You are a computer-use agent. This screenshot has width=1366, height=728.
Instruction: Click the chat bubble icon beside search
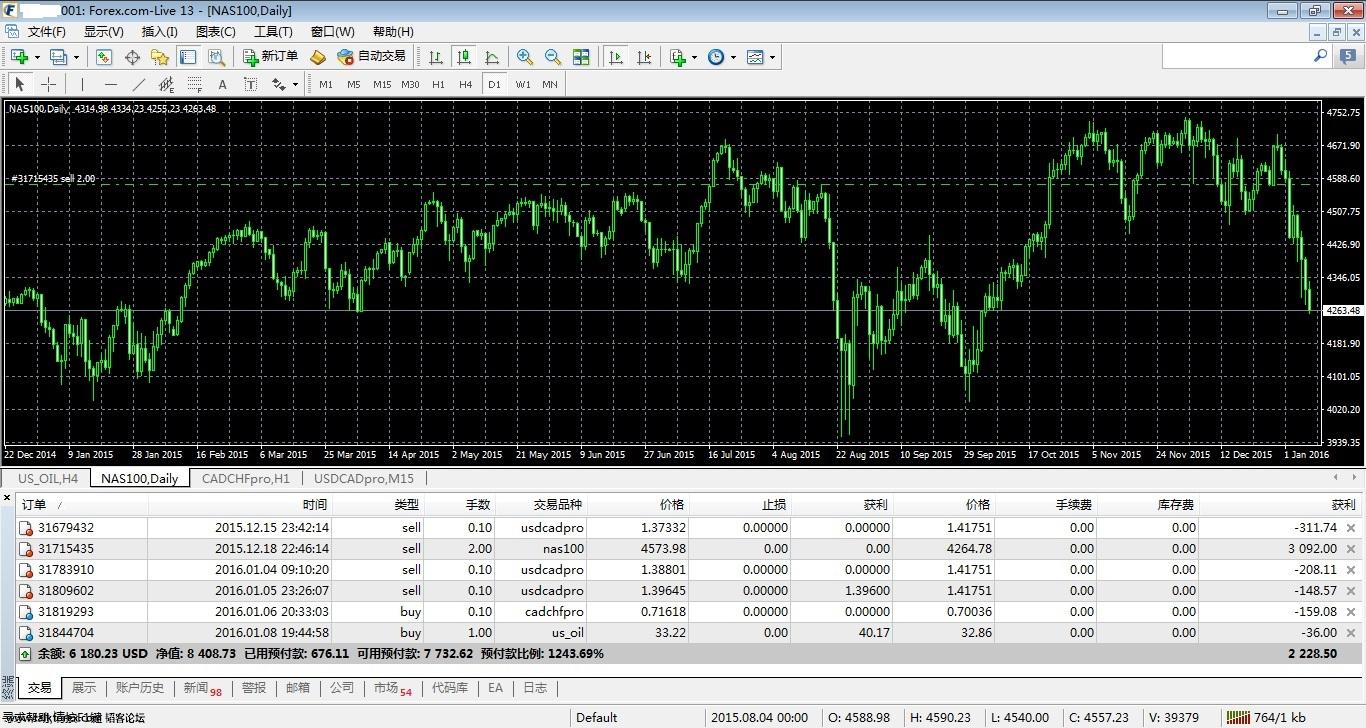point(1348,57)
